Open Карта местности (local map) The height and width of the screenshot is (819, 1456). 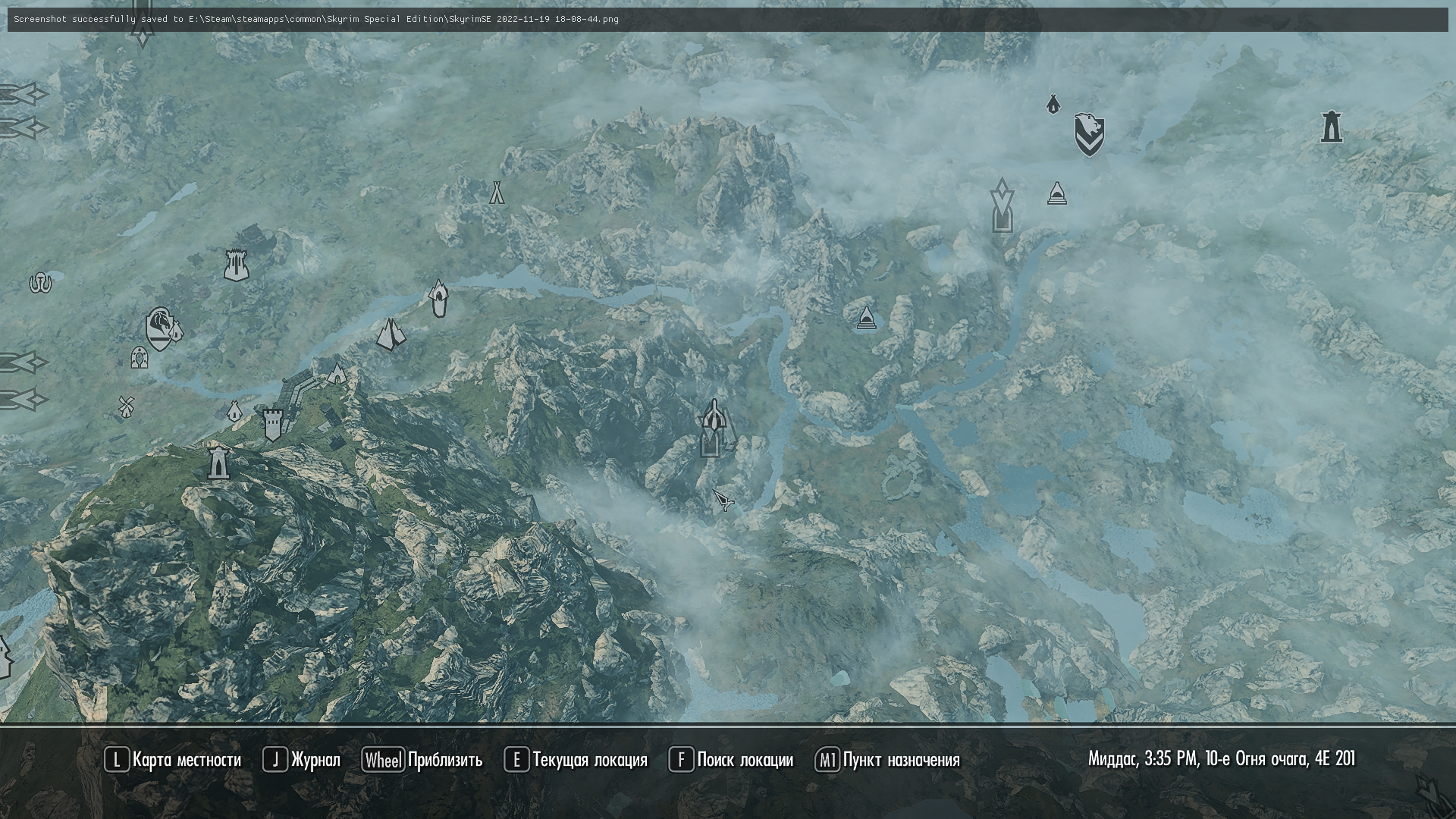173,760
